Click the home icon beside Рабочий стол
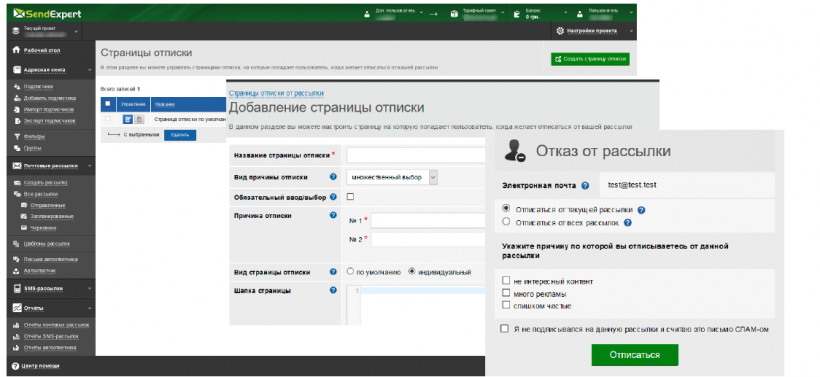The image size is (820, 377). point(16,50)
